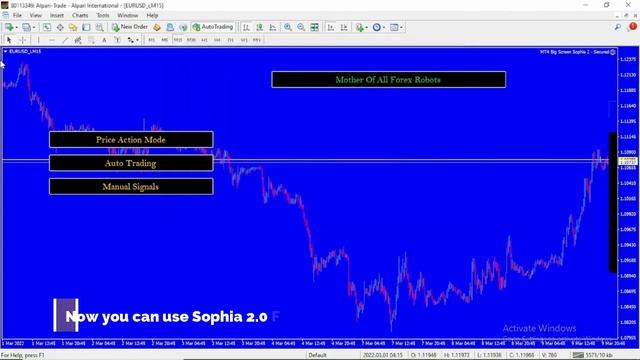640x360 pixels.
Task: Click the Manual Signals button
Action: click(x=131, y=187)
